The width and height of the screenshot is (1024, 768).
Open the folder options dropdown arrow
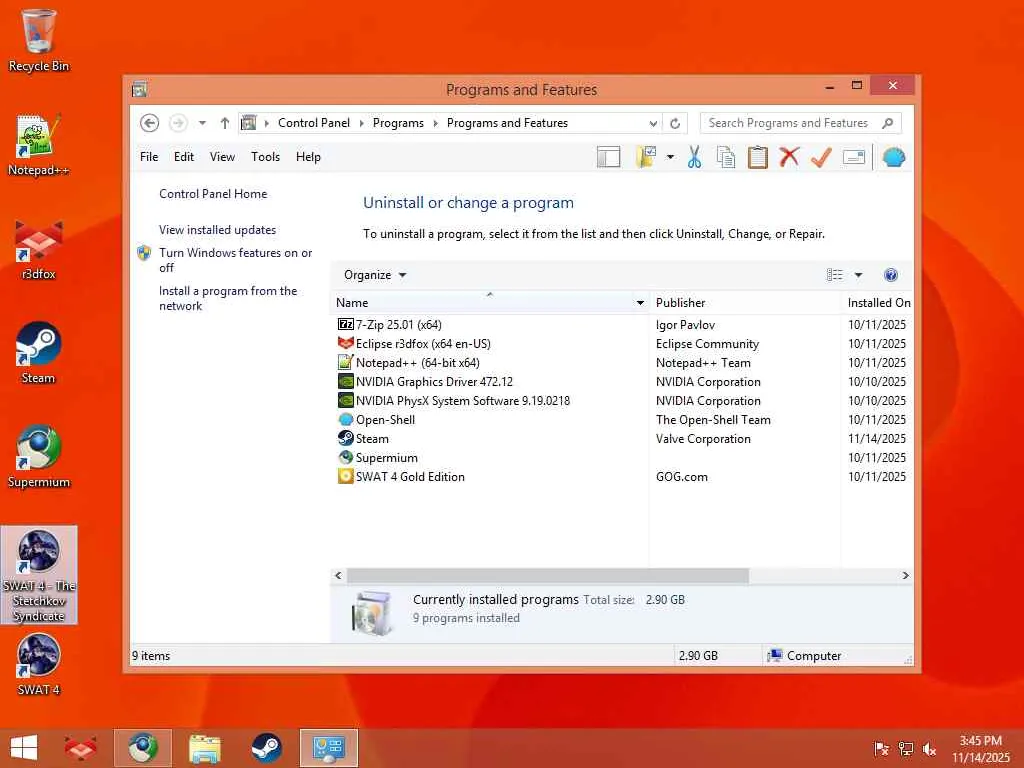tap(670, 157)
